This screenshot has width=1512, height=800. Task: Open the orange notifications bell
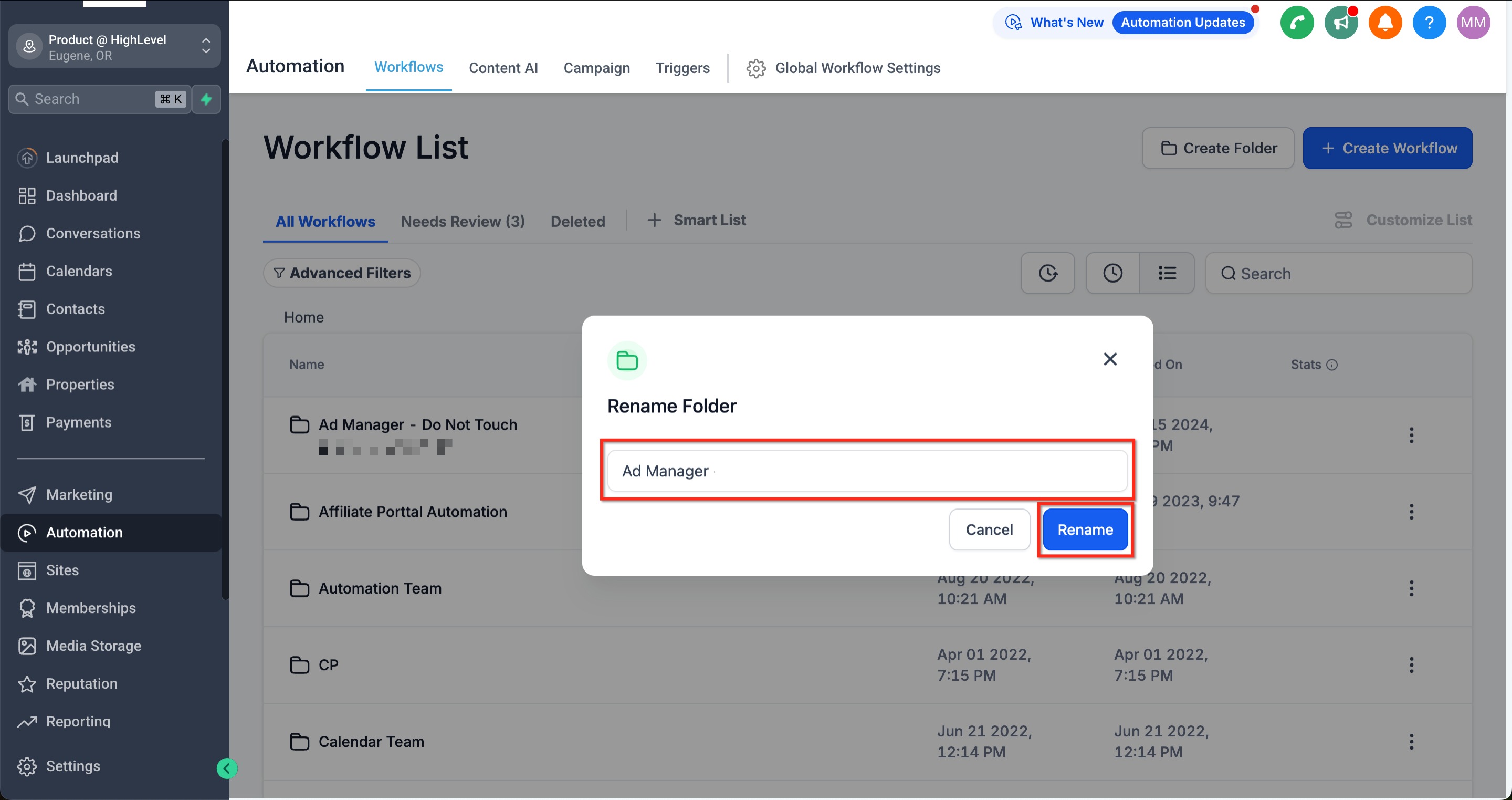click(x=1384, y=23)
